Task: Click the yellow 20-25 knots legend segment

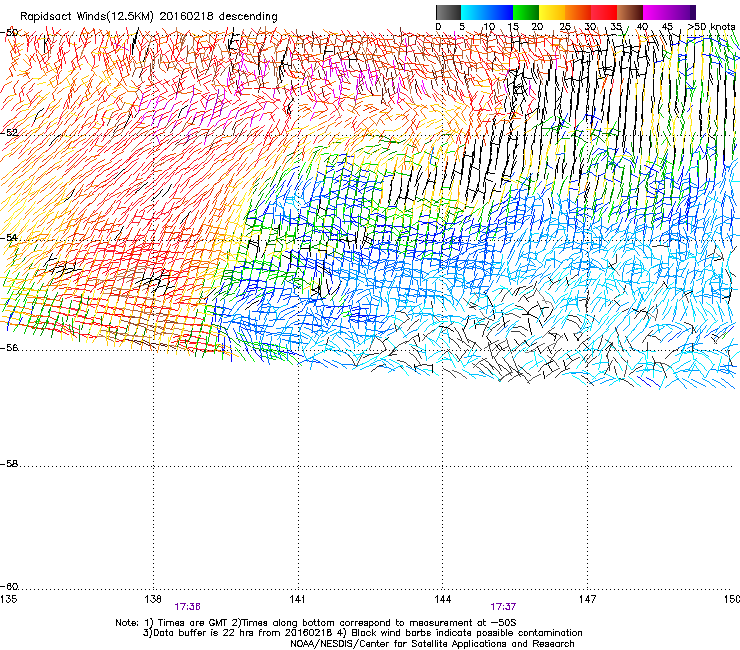Action: pyautogui.click(x=552, y=12)
